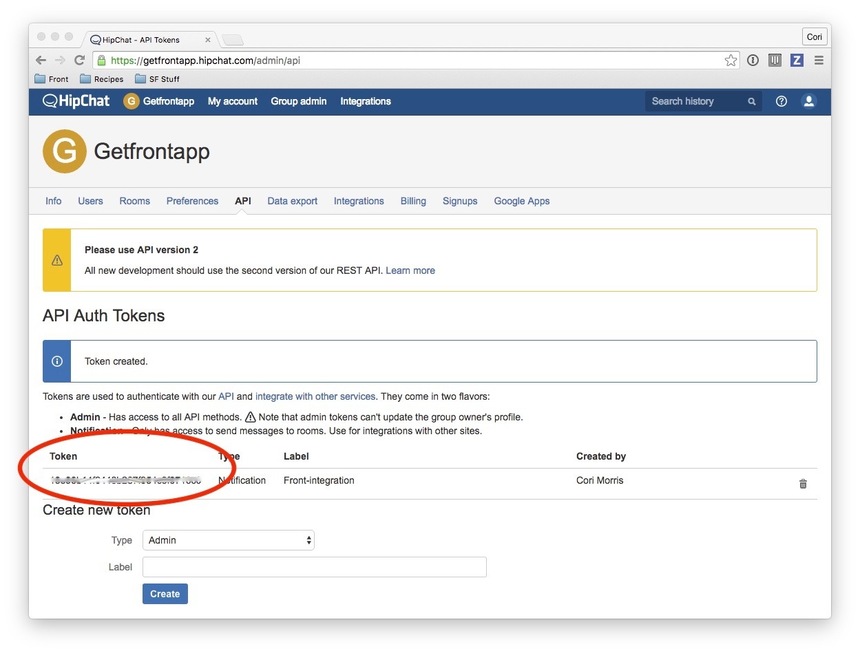860x653 pixels.
Task: Open the HipChat help question mark icon
Action: (x=782, y=101)
